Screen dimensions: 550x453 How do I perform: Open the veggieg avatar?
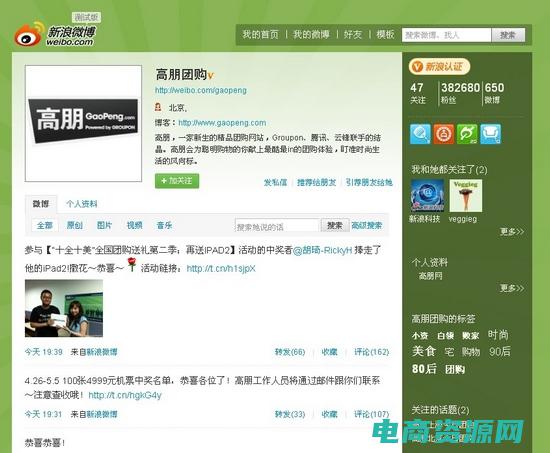tap(466, 195)
